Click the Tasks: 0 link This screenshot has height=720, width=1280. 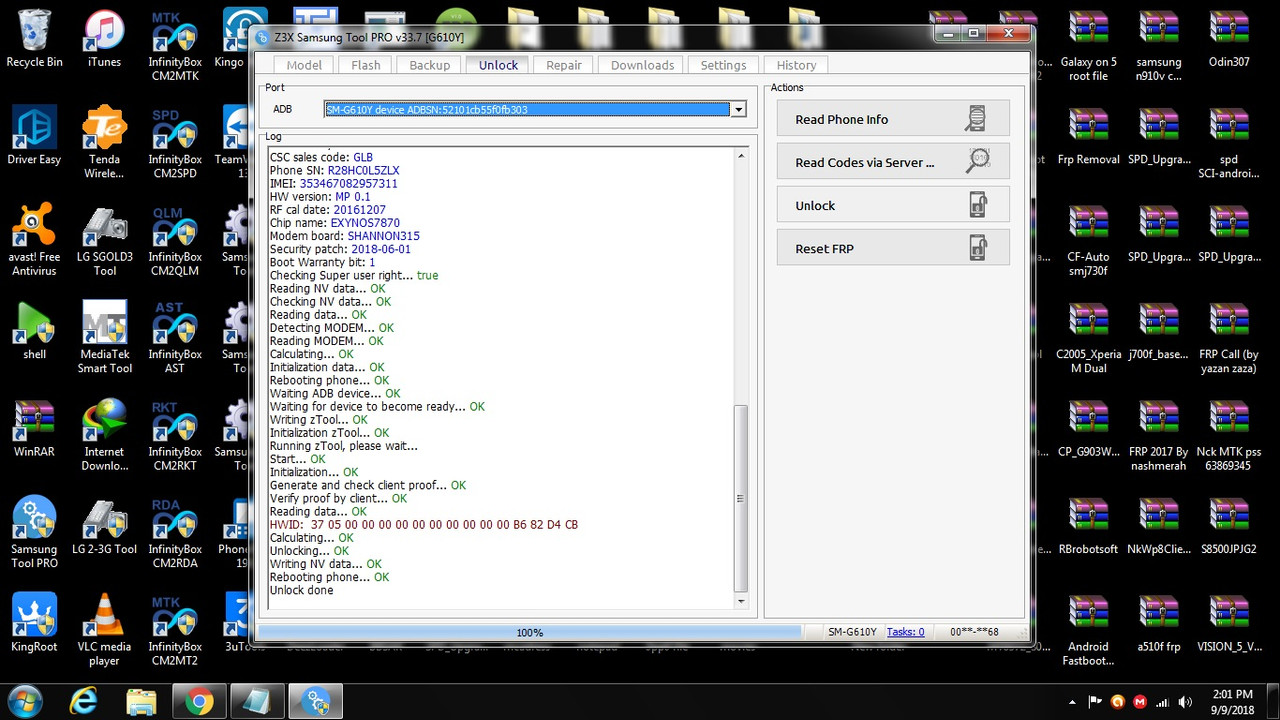pyautogui.click(x=905, y=632)
